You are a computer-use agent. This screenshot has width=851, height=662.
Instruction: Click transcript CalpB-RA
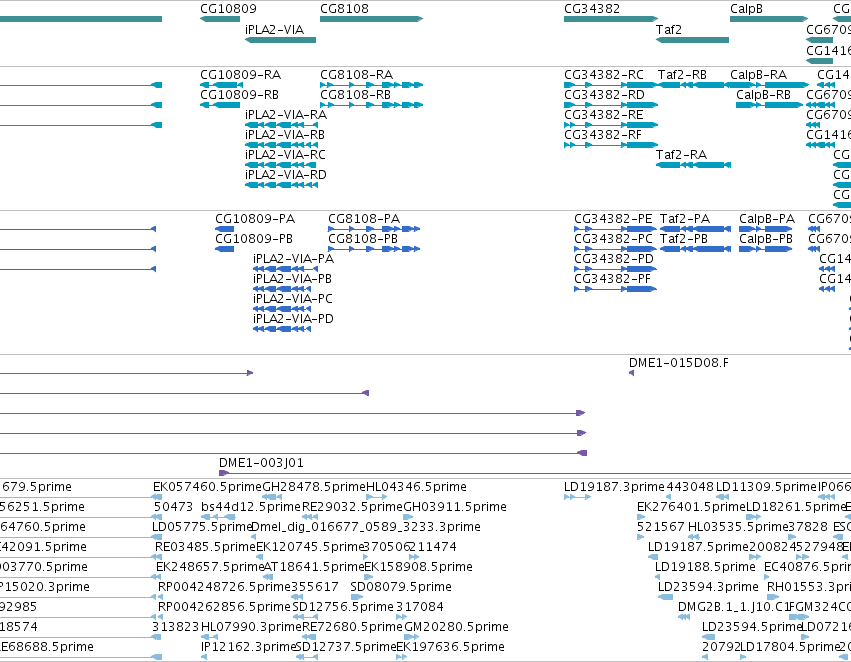pos(758,74)
